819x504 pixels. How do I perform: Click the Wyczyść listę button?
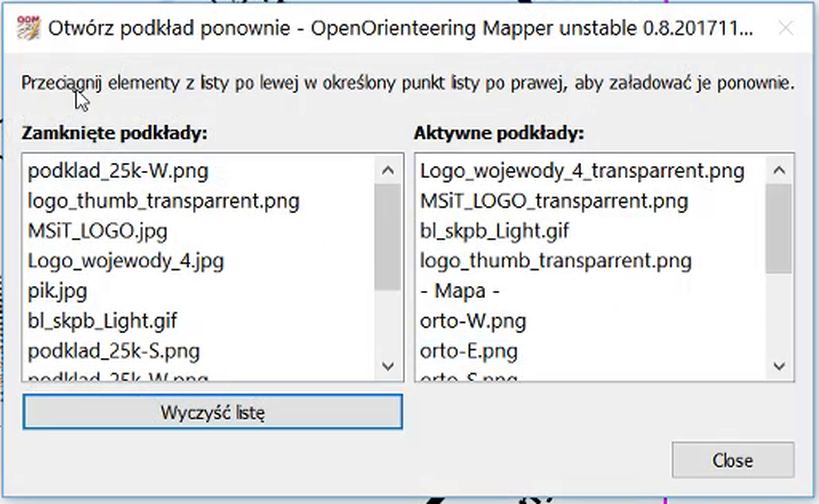click(x=213, y=412)
